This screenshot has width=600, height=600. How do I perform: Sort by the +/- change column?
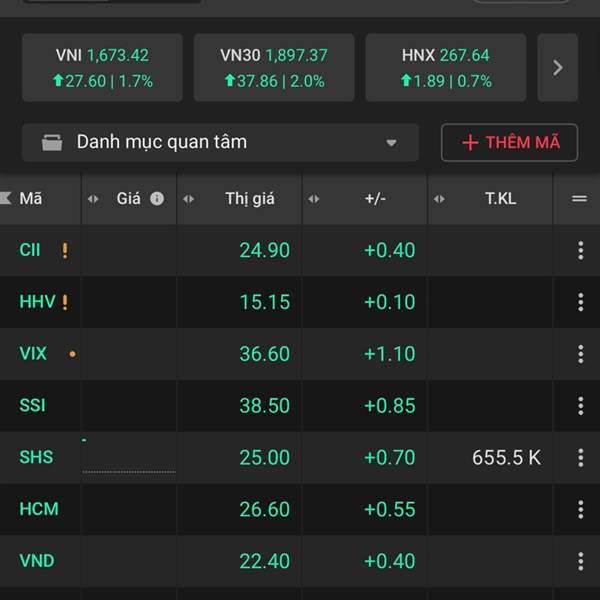(374, 199)
